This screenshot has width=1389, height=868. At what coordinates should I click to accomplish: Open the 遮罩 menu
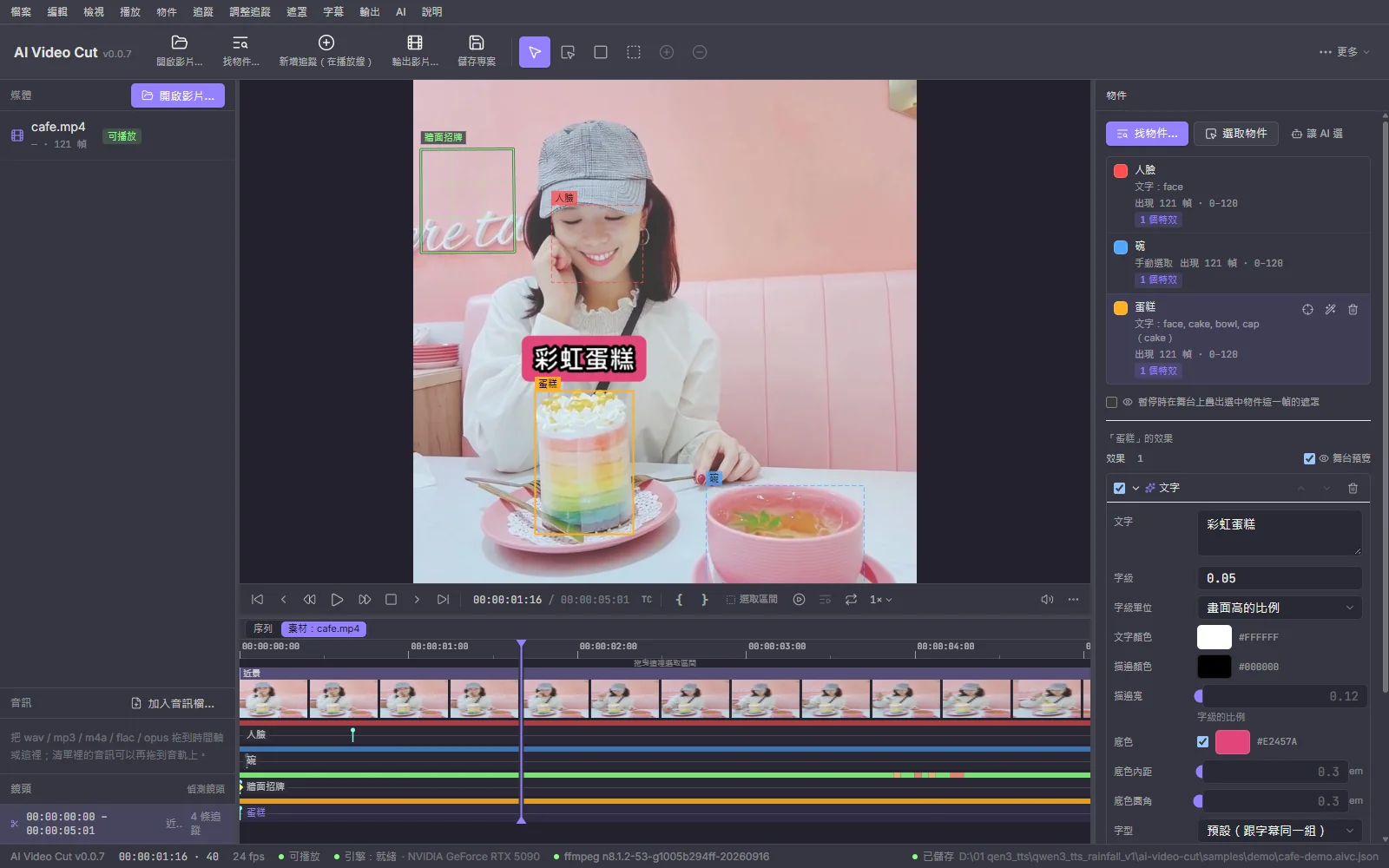click(x=297, y=12)
